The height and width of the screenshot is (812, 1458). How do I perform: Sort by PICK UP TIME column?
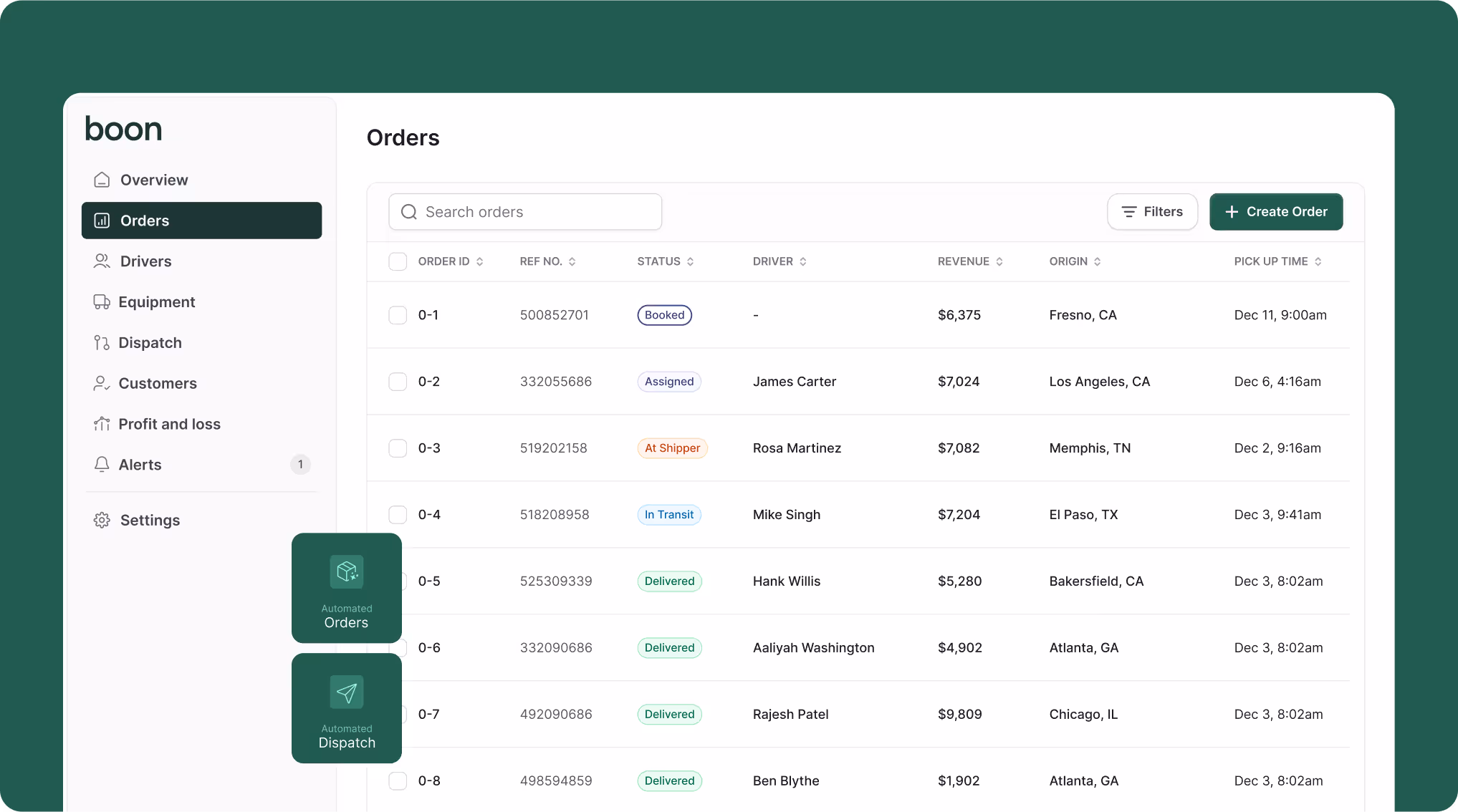(x=1318, y=261)
